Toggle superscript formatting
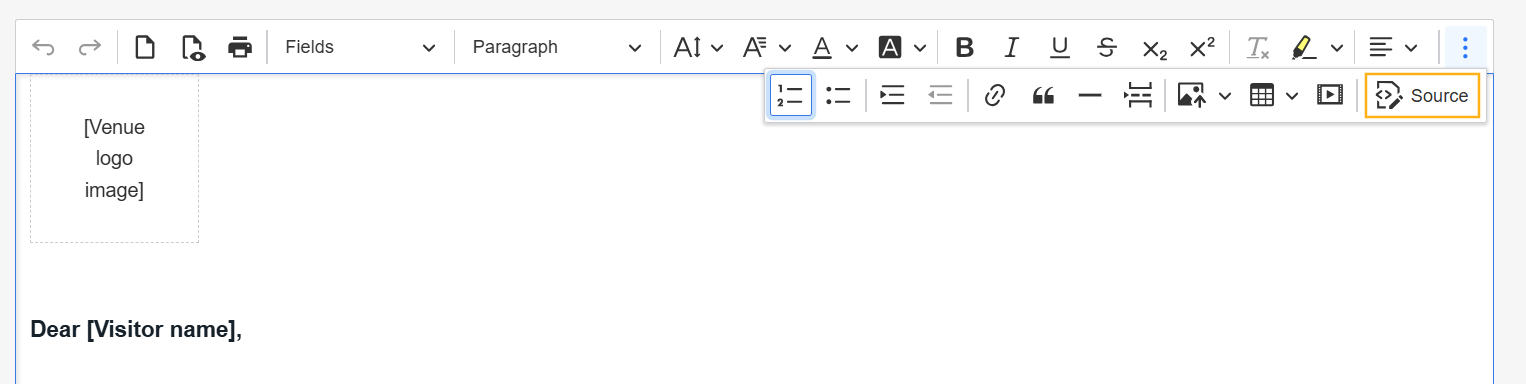 [x=1201, y=47]
